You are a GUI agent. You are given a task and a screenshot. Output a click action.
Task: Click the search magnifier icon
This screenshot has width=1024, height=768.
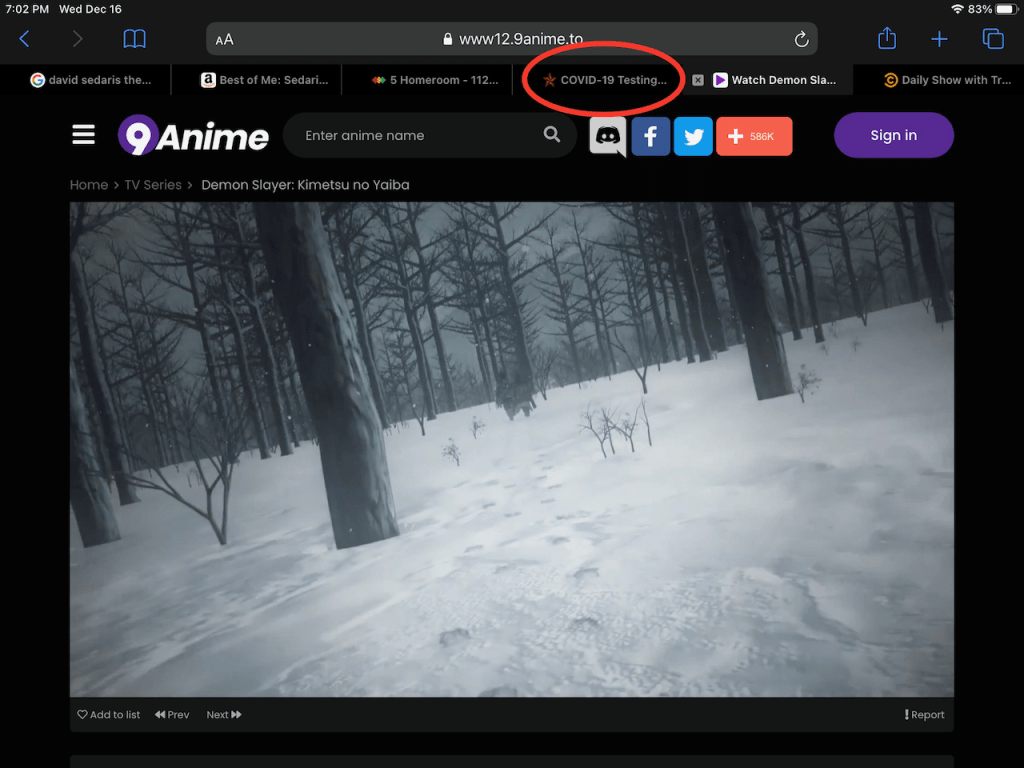pos(552,135)
